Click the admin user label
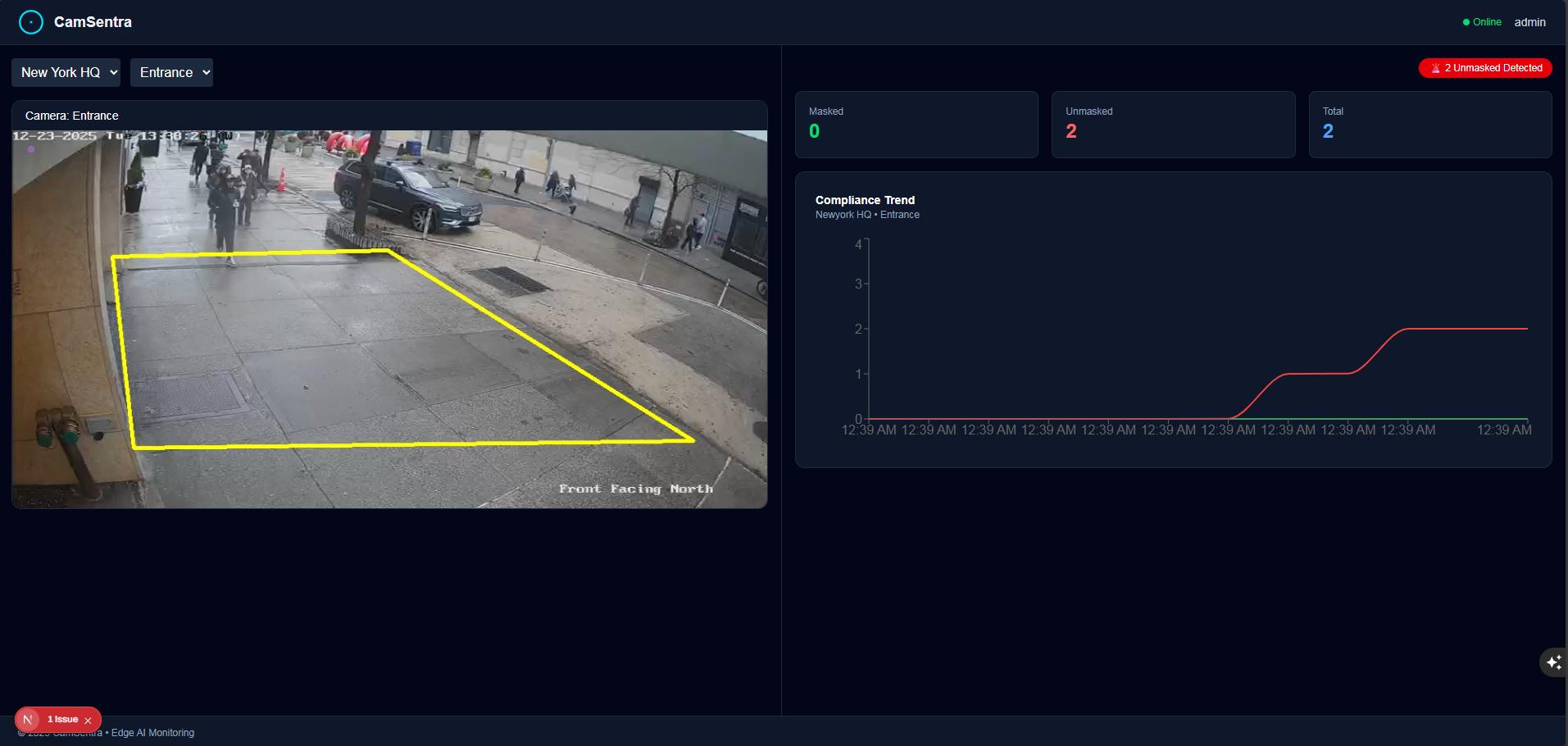 [x=1529, y=22]
